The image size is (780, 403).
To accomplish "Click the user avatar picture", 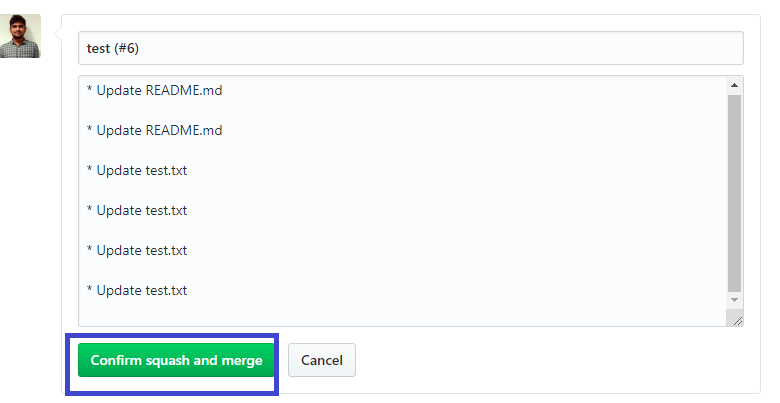I will [x=20, y=36].
